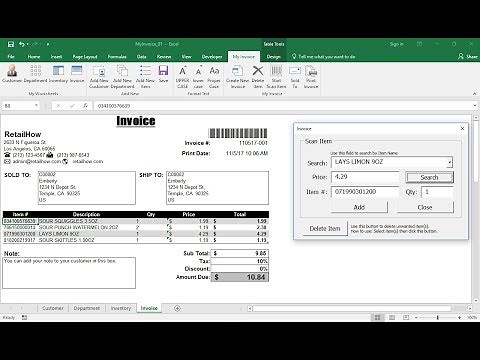Viewport: 480px width, 360px height.
Task: Open the Department sheet tab
Action: click(x=87, y=308)
